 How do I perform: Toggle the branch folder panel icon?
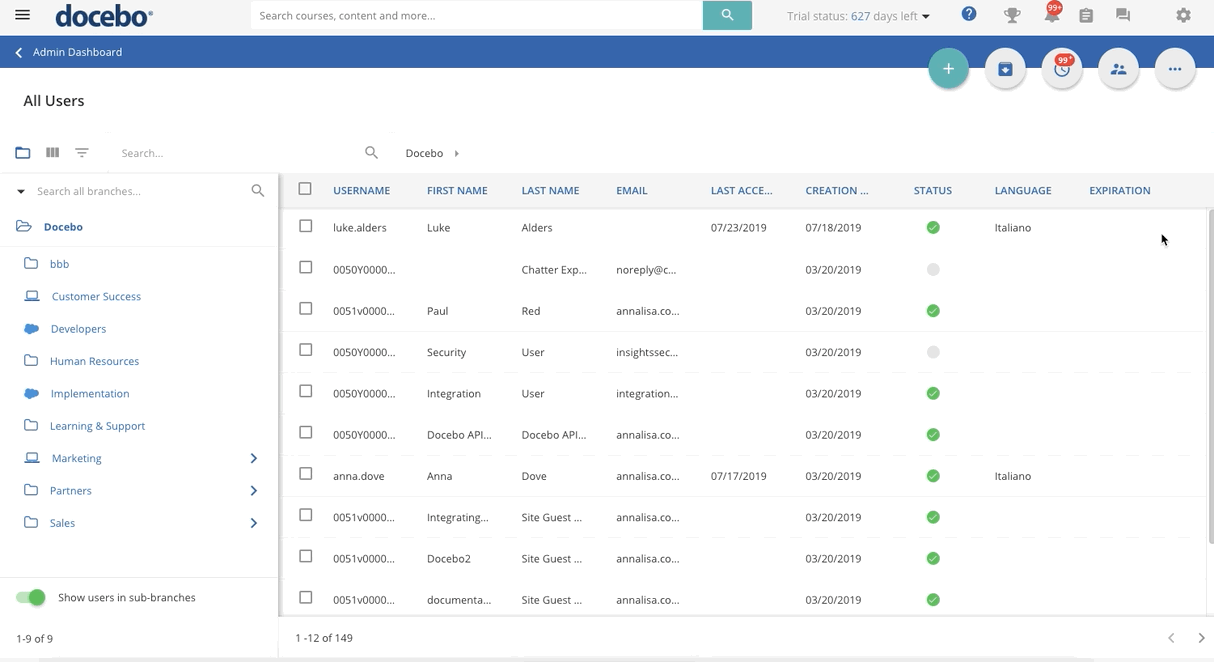(23, 153)
